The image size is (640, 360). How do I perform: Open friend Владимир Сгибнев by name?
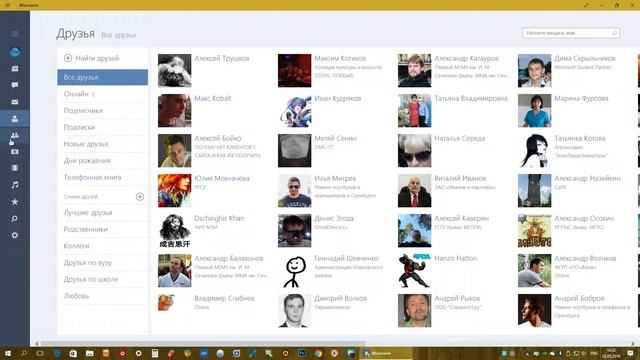coord(224,298)
